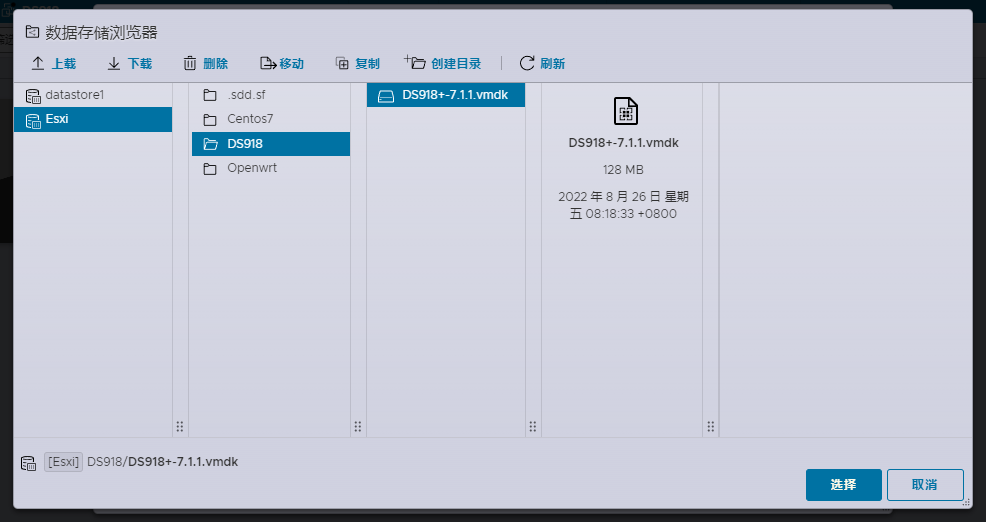Open the Openwrt folder
Screen dimensions: 986x522
[252, 168]
